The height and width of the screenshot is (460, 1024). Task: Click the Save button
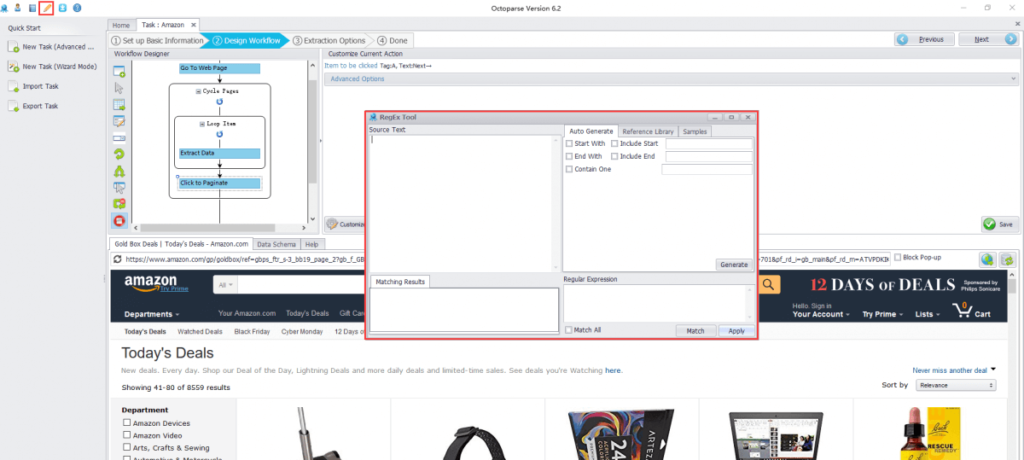pyautogui.click(x=1000, y=224)
